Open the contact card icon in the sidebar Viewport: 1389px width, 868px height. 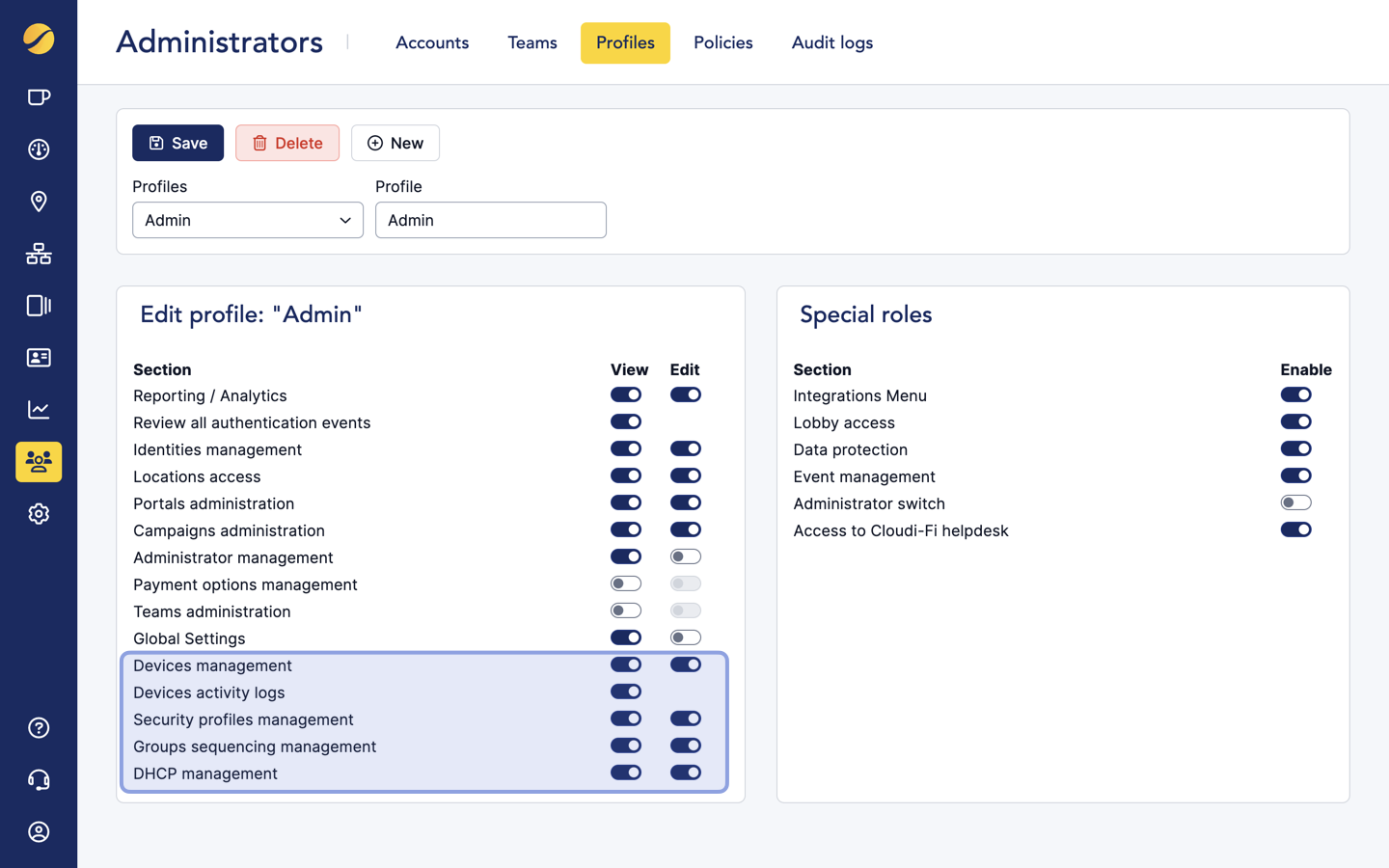[x=39, y=358]
